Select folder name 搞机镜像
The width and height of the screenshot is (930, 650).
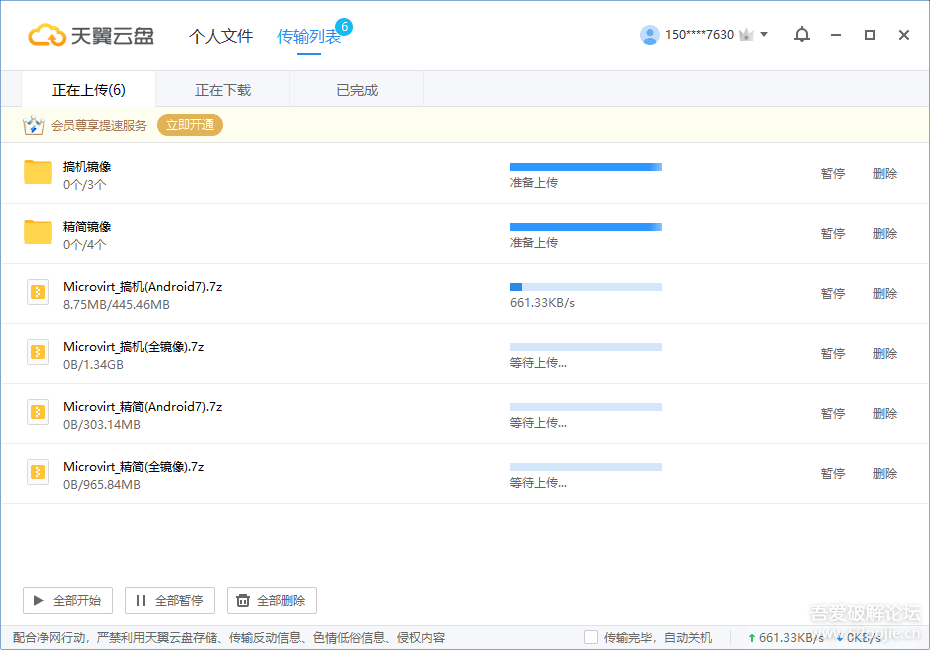pos(87,167)
